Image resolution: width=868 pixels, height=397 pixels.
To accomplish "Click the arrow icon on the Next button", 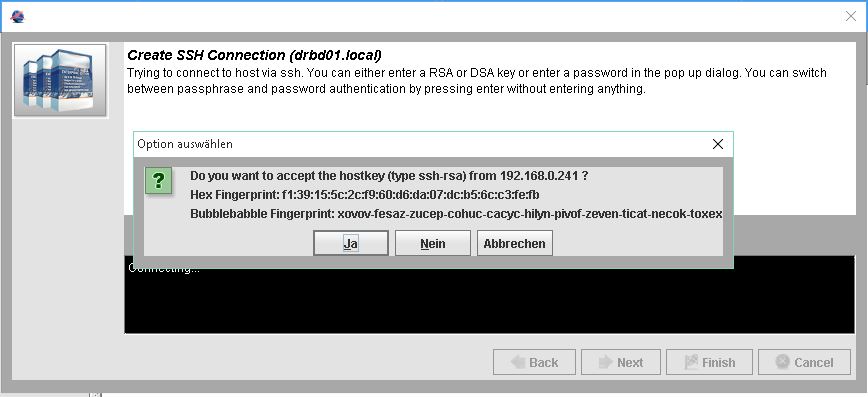I will 606,363.
